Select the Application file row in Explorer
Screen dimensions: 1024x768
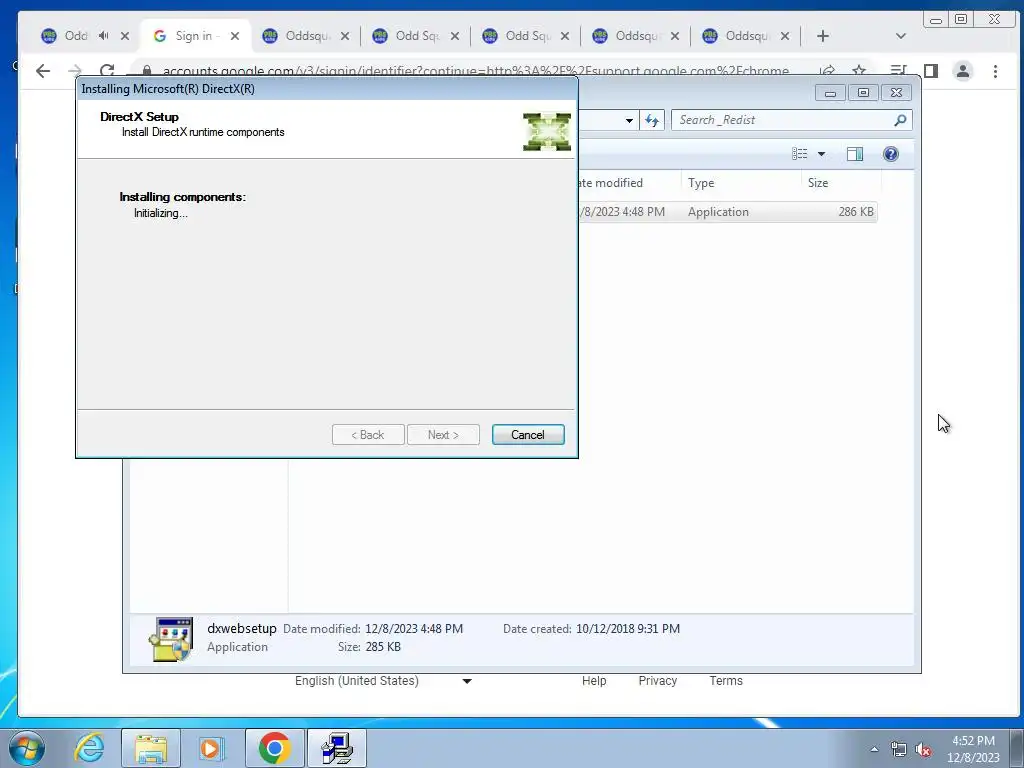(x=727, y=212)
